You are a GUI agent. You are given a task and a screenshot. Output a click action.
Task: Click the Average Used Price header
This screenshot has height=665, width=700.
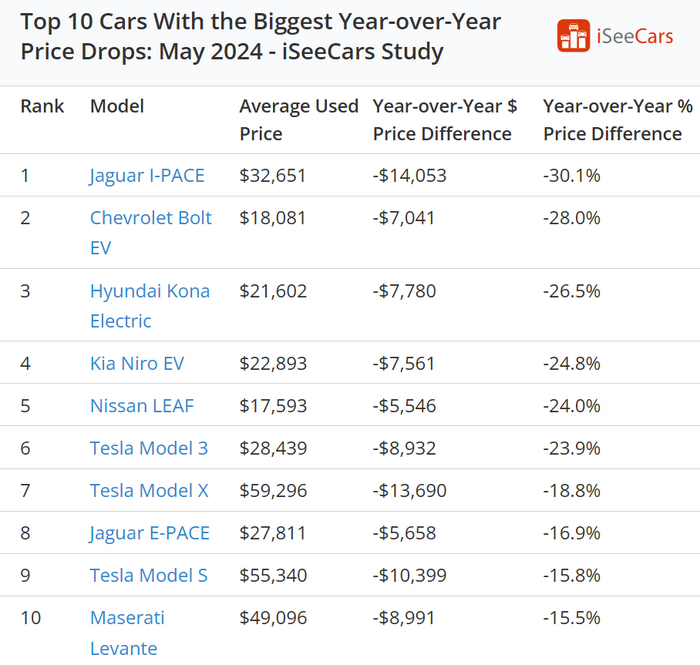298,120
